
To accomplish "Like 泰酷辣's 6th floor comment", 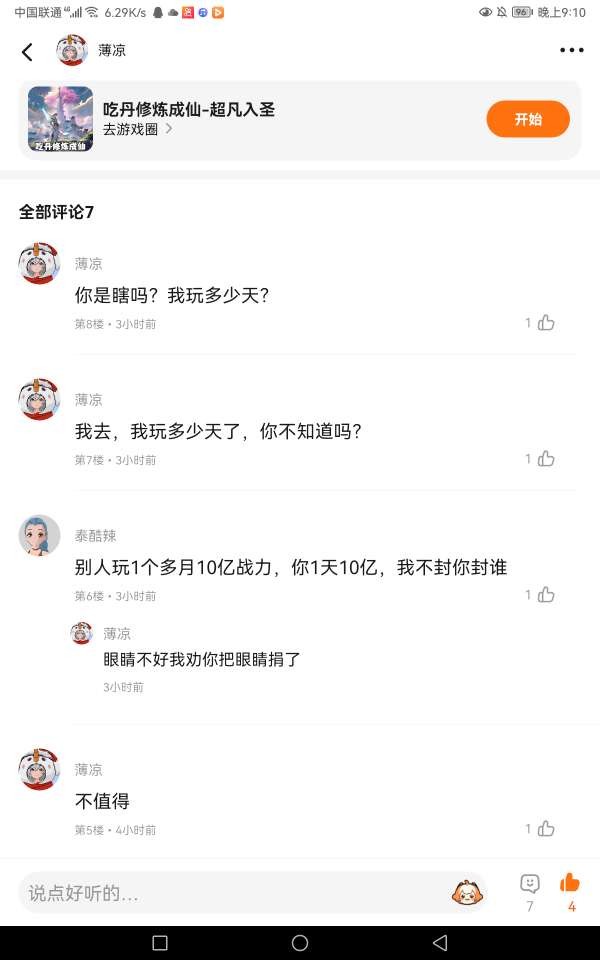I will [x=546, y=594].
